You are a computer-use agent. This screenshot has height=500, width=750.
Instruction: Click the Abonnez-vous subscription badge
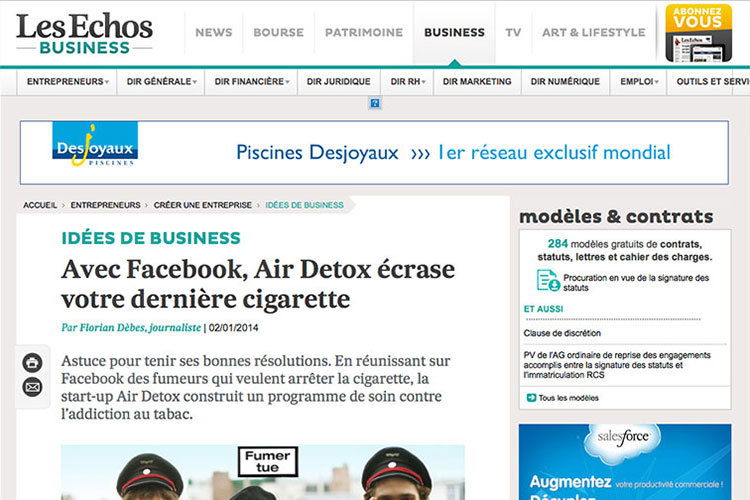697,33
